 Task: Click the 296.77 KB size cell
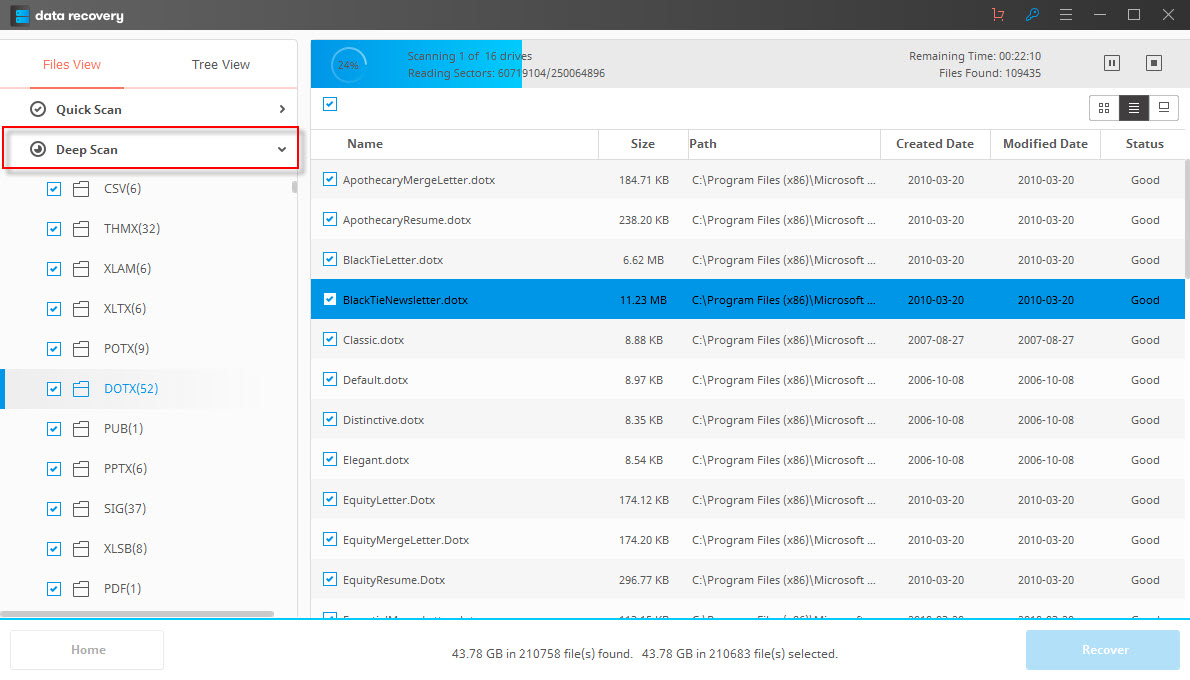coord(644,580)
